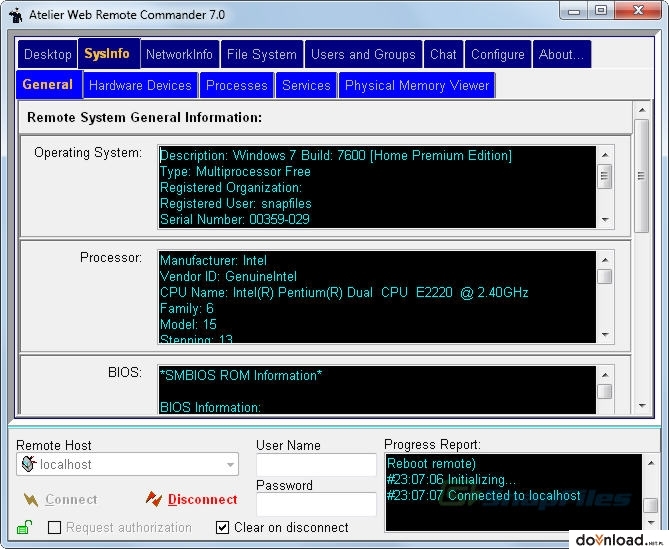Click the computer icon beside localhost
This screenshot has width=669, height=549.
pos(29,464)
